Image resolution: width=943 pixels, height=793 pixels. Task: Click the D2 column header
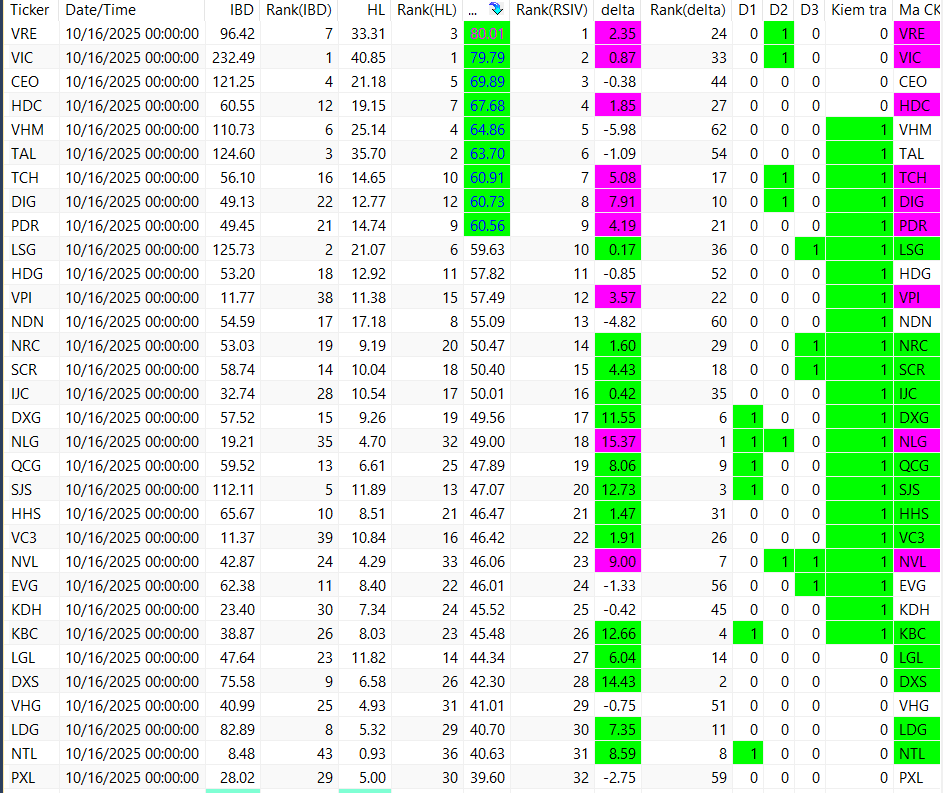click(x=778, y=10)
